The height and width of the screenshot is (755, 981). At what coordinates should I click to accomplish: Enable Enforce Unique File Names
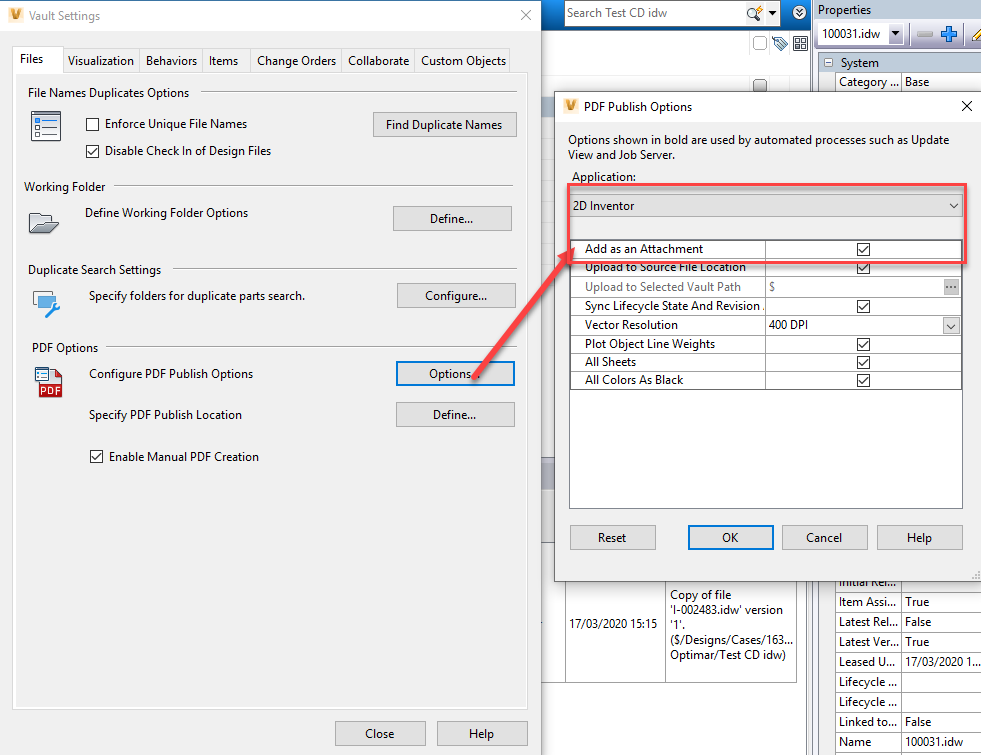92,124
